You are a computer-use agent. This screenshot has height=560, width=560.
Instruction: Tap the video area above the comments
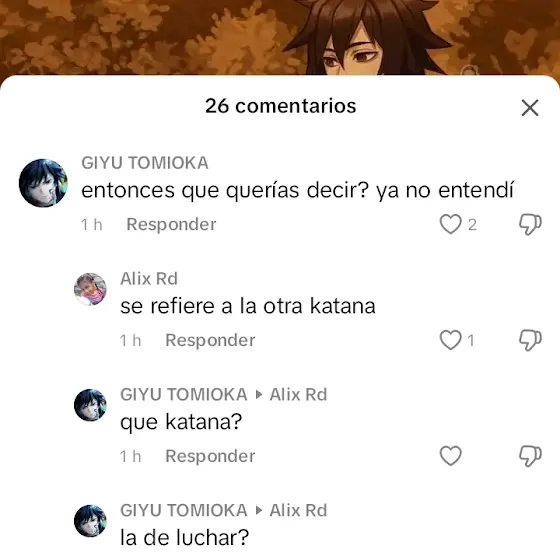(280, 37)
